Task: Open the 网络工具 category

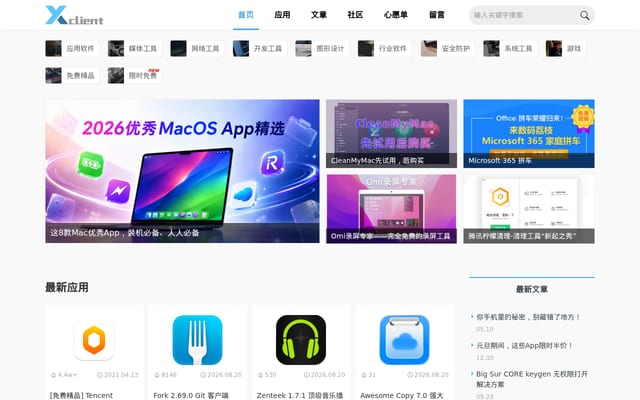Action: click(x=197, y=48)
